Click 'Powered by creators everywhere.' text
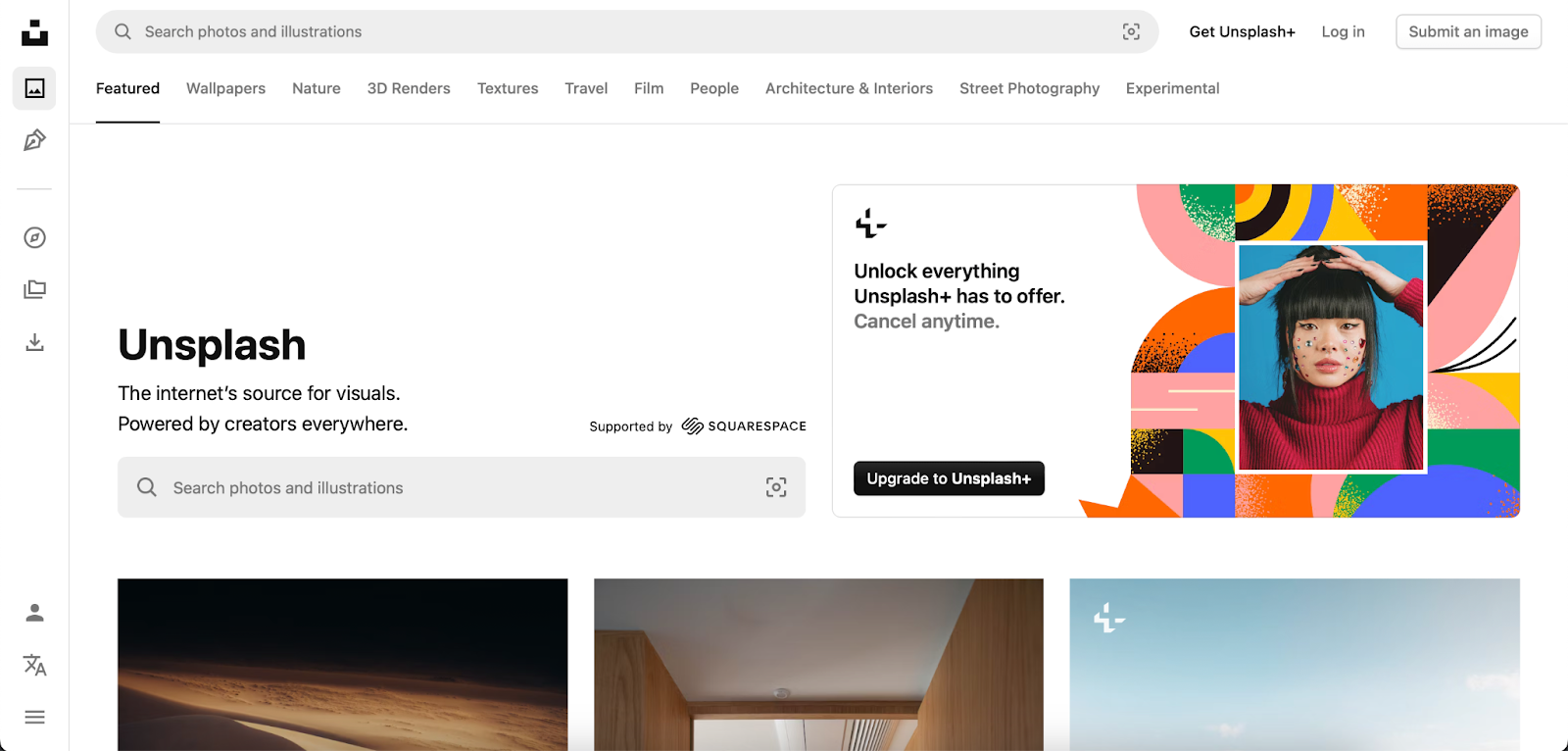Viewport: 1568px width, 751px height. tap(263, 424)
